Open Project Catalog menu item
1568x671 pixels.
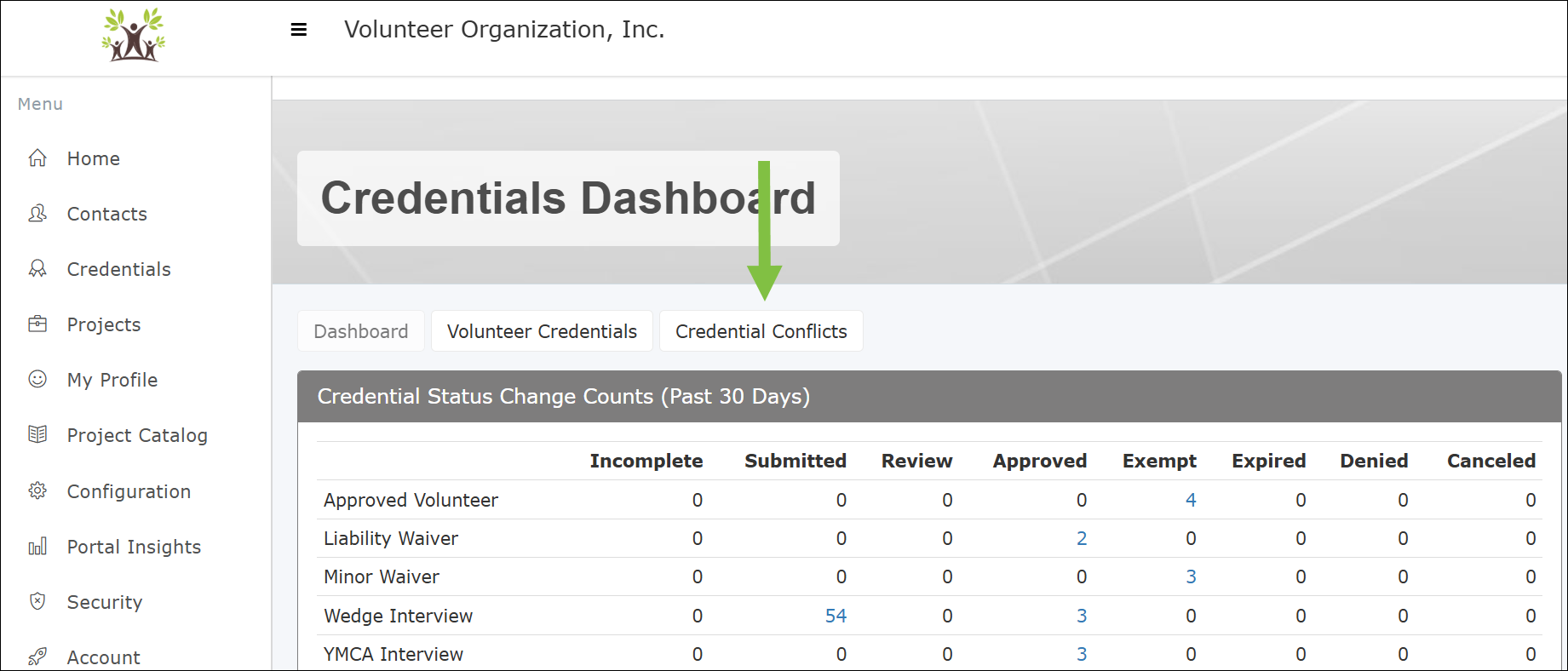(137, 435)
